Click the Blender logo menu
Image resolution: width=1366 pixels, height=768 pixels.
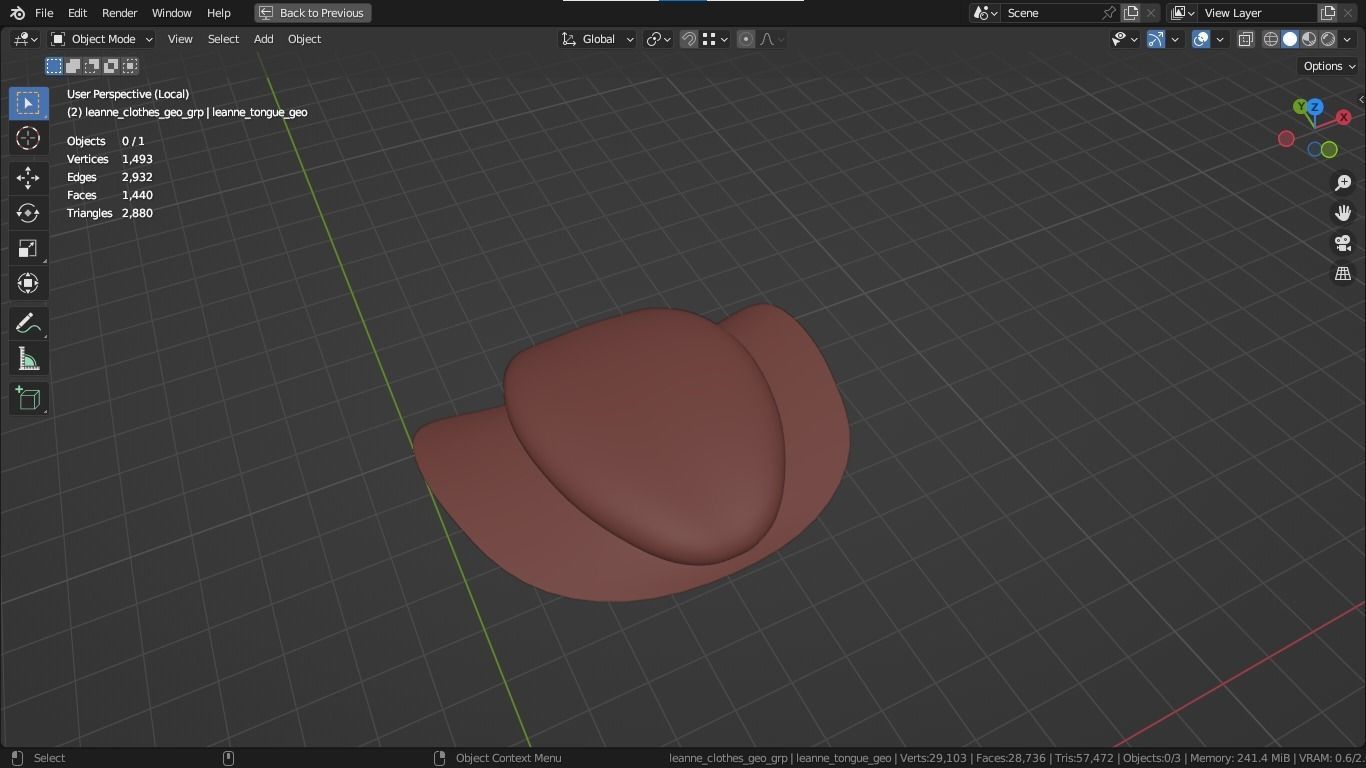click(x=17, y=13)
